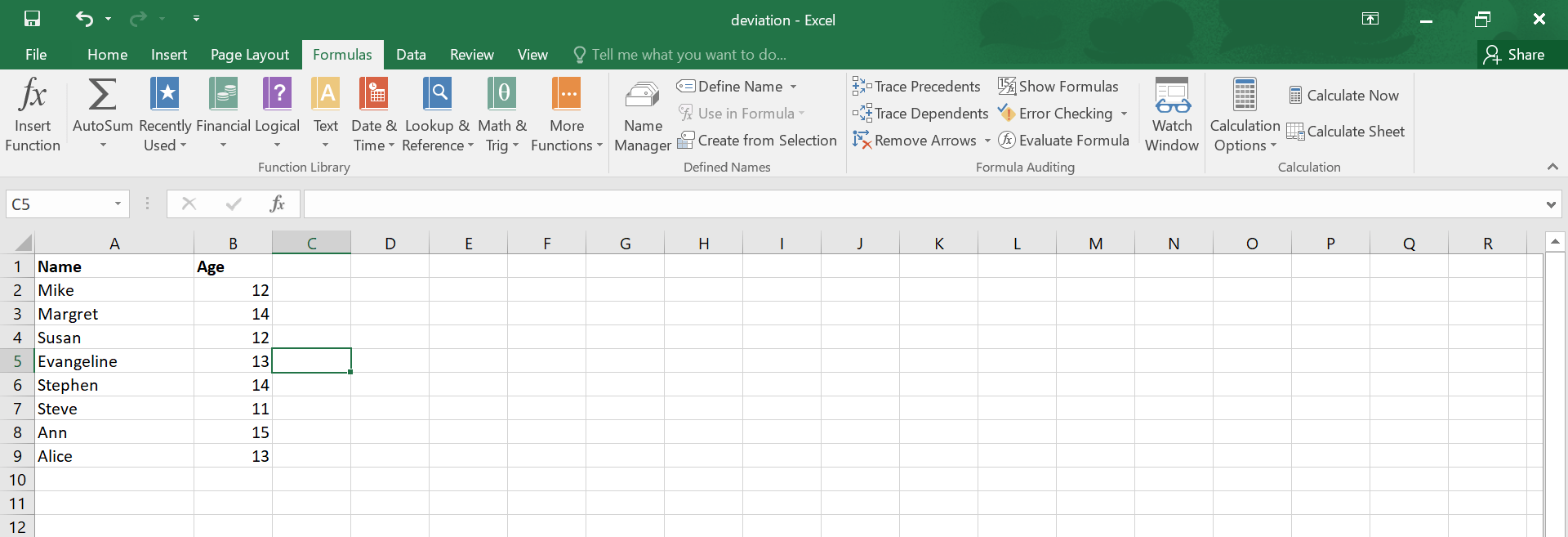The height and width of the screenshot is (537, 1568).
Task: Open the Logical functions icon
Action: 277,94
